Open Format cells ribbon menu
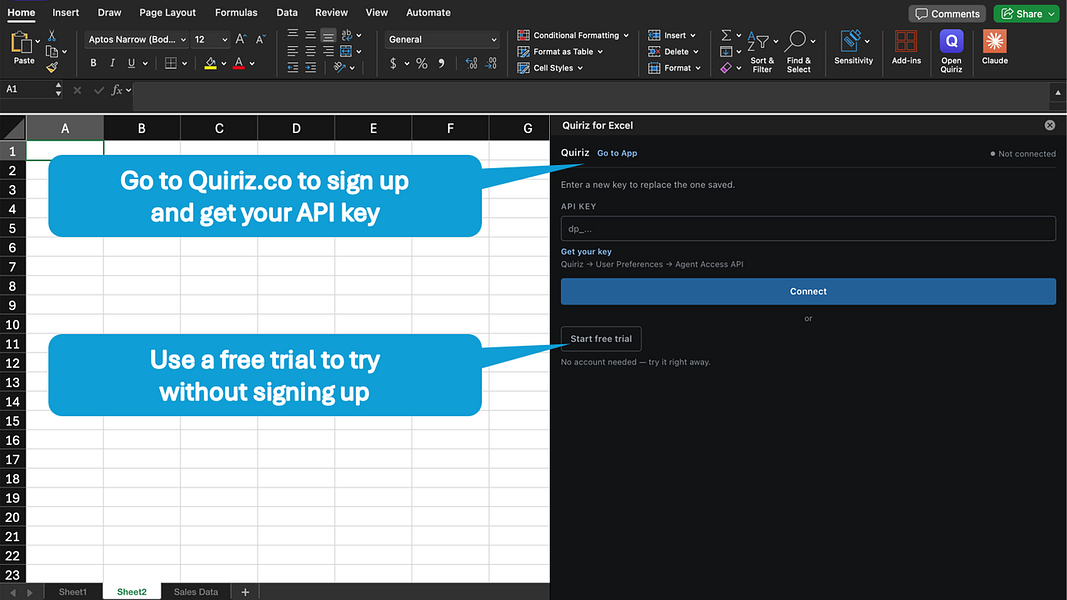The width and height of the screenshot is (1067, 600). click(674, 68)
